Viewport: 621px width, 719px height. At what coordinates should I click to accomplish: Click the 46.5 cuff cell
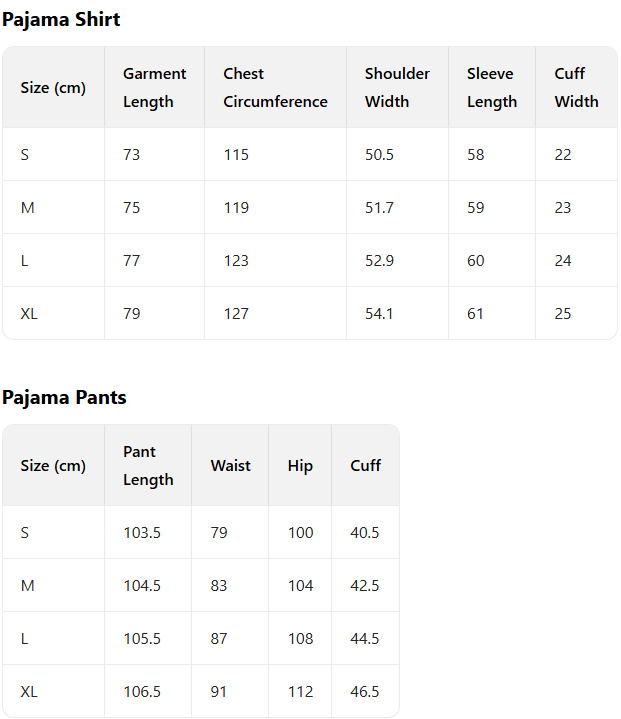tap(365, 691)
